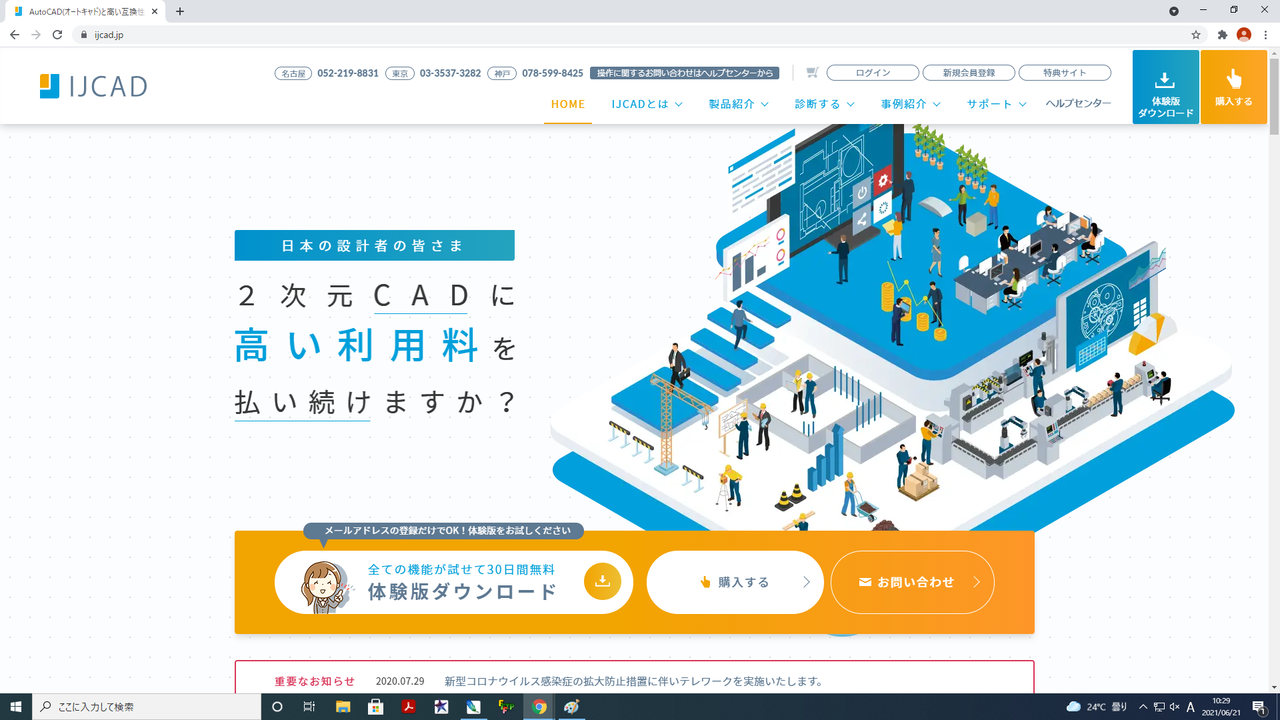The image size is (1280, 720).
Task: Click the site lock icon
Action: coord(84,34)
